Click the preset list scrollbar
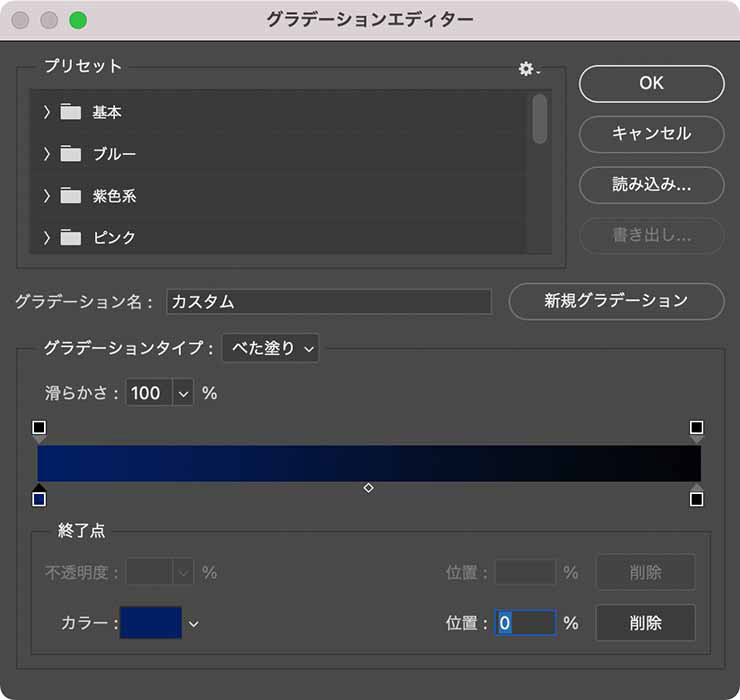 (540, 120)
